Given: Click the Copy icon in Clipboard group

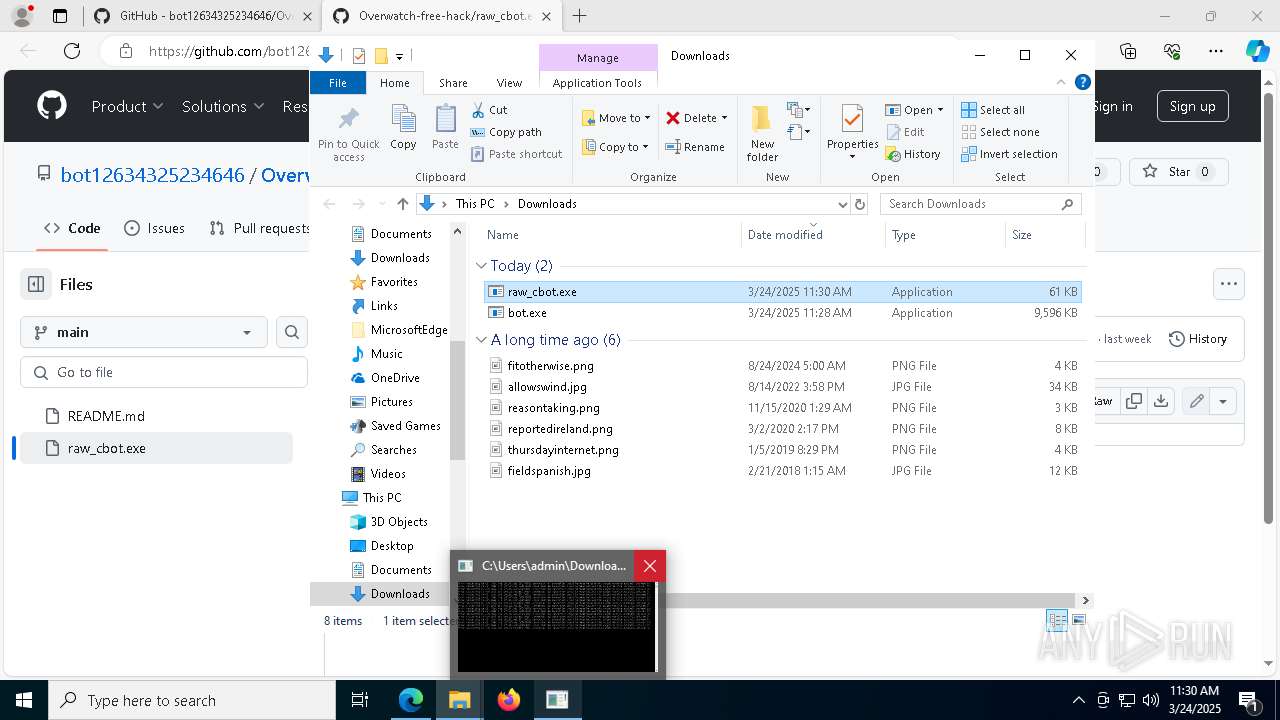Looking at the screenshot, I should pos(403,127).
